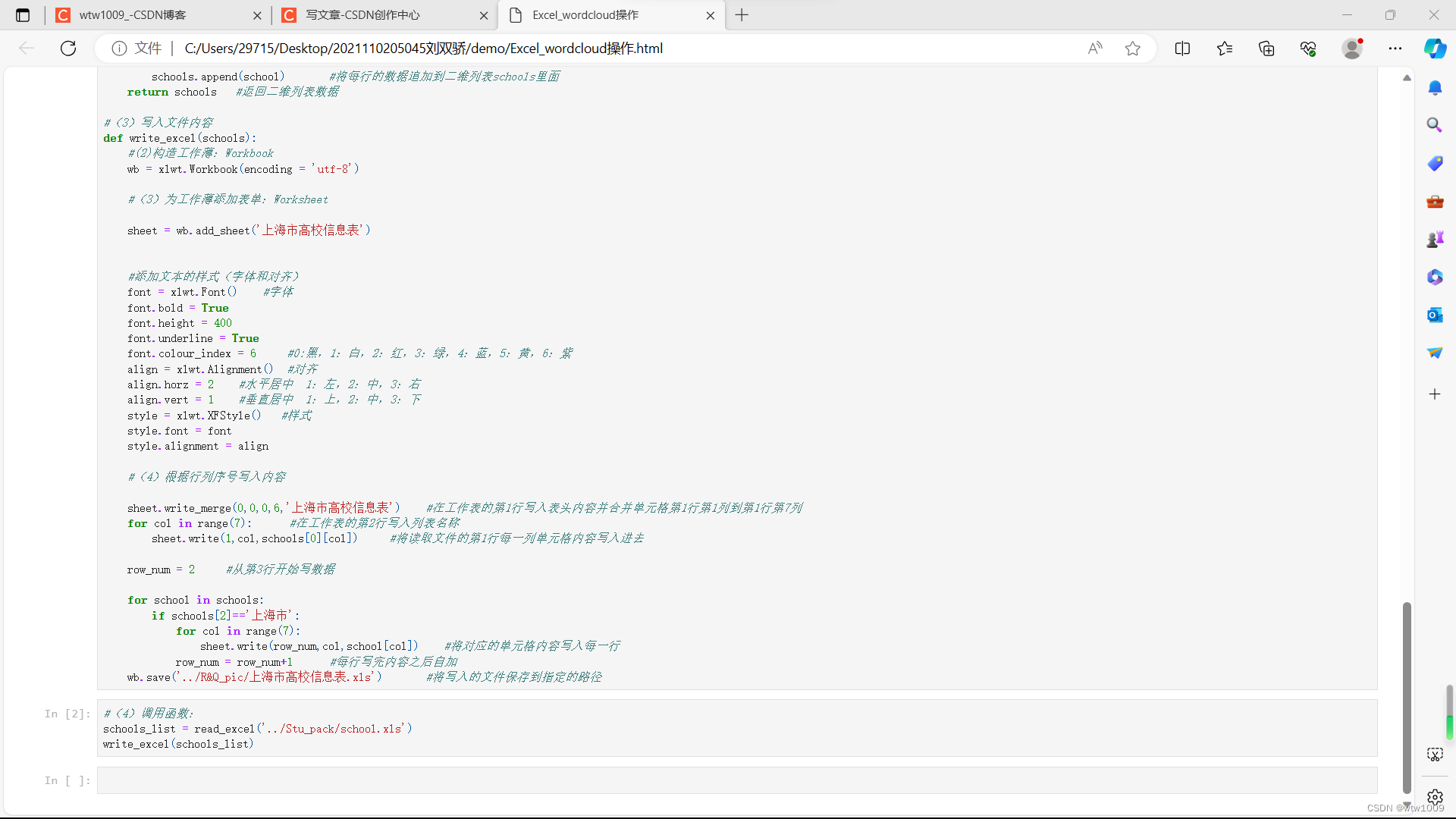Open the Games panel in the sidebar

pos(1435,238)
